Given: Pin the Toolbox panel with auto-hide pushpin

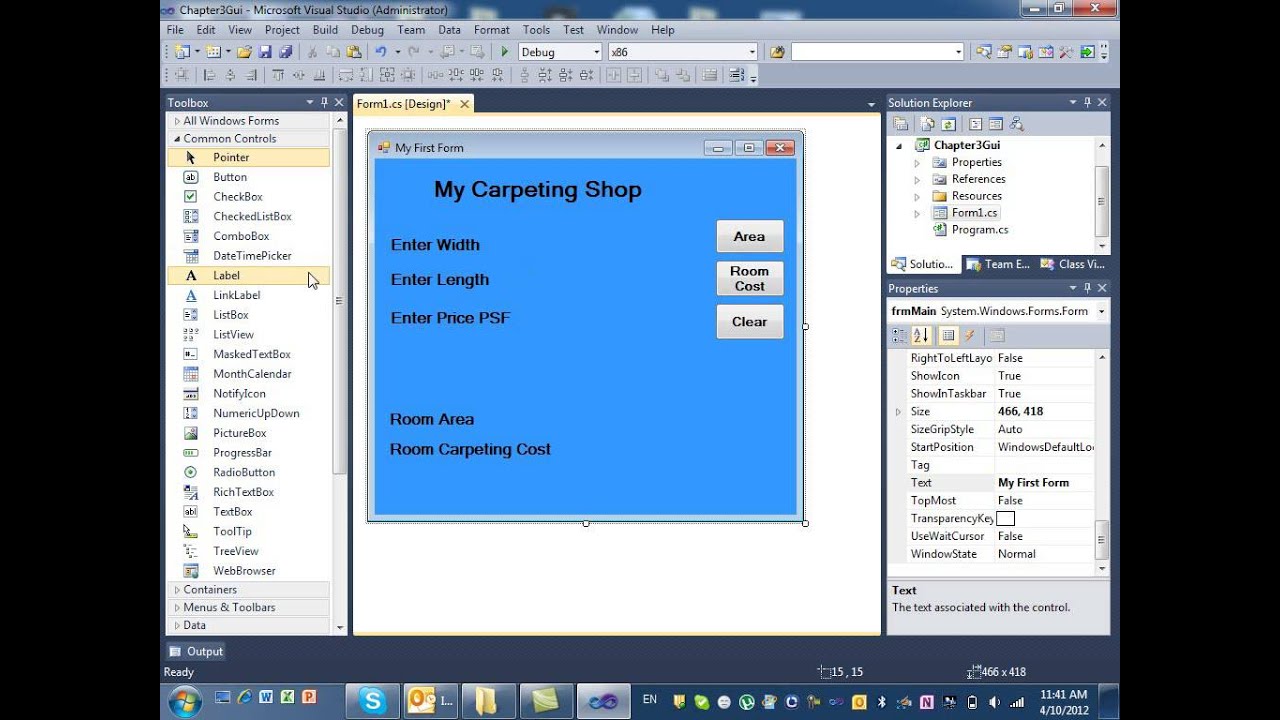Looking at the screenshot, I should (325, 102).
